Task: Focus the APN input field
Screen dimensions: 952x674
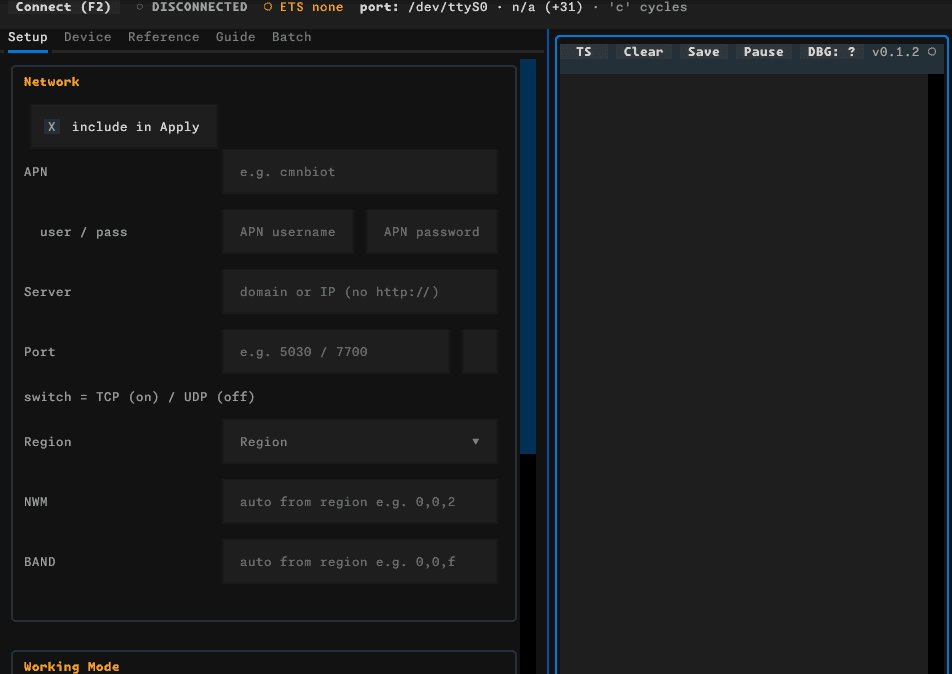Action: tap(360, 172)
